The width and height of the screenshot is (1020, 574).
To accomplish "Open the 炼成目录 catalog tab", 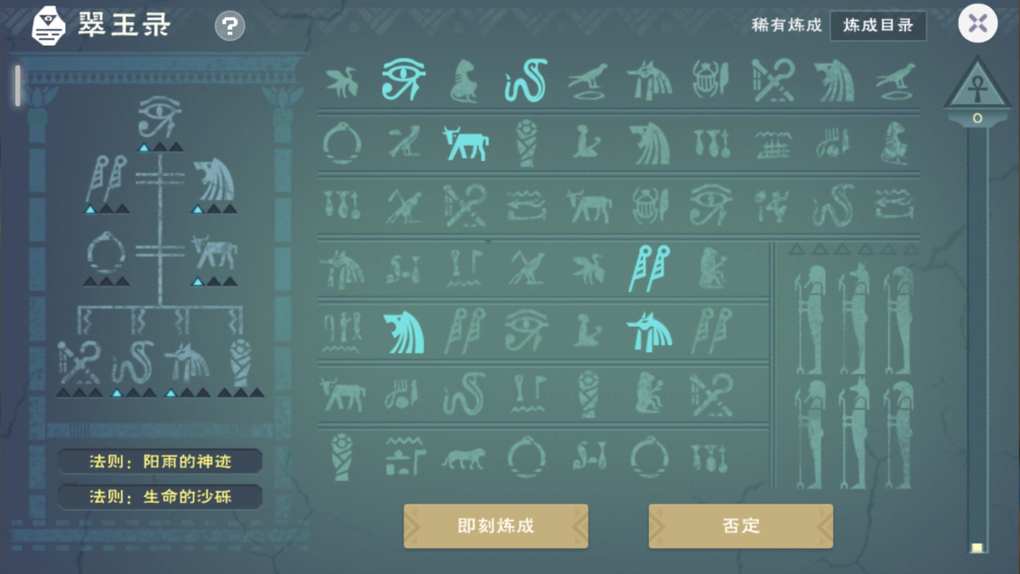I will coord(878,25).
